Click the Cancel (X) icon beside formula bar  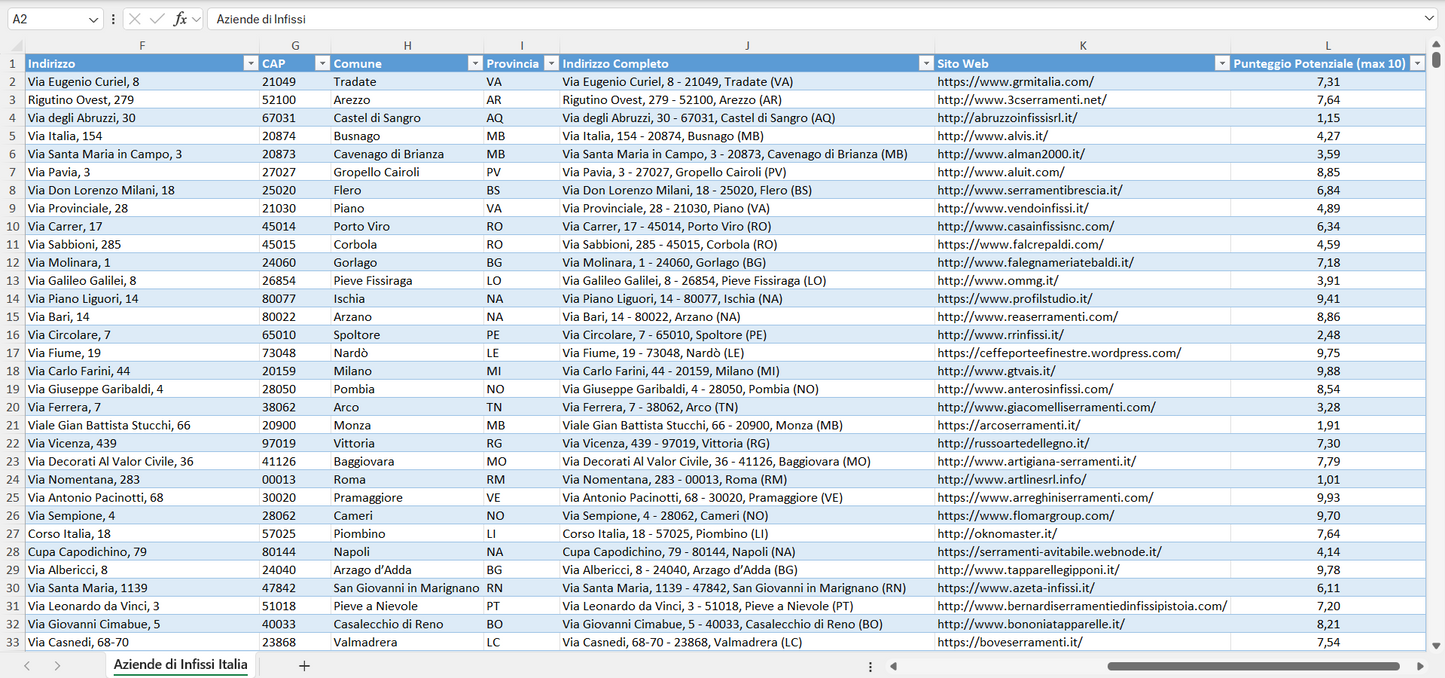133,18
